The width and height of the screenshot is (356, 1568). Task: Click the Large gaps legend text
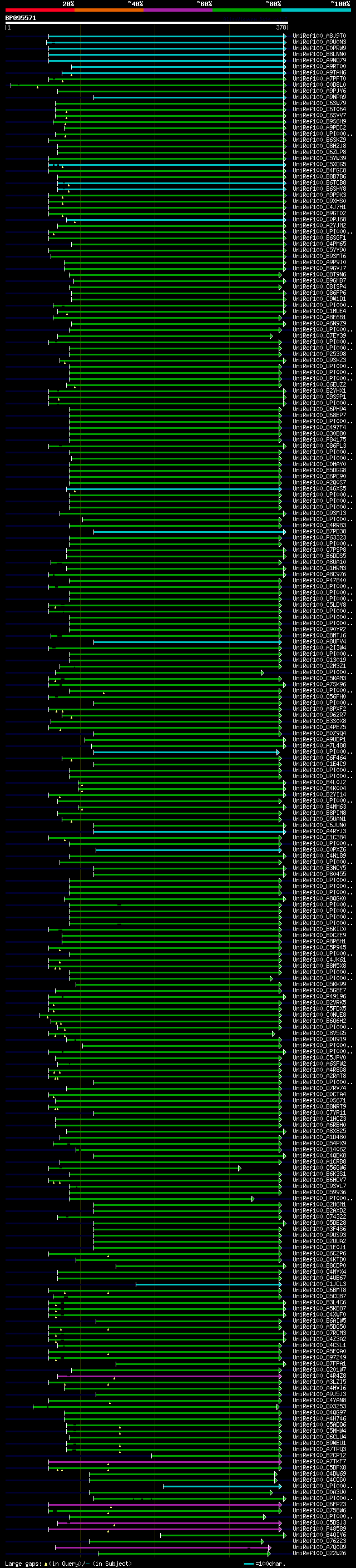coord(68,1563)
